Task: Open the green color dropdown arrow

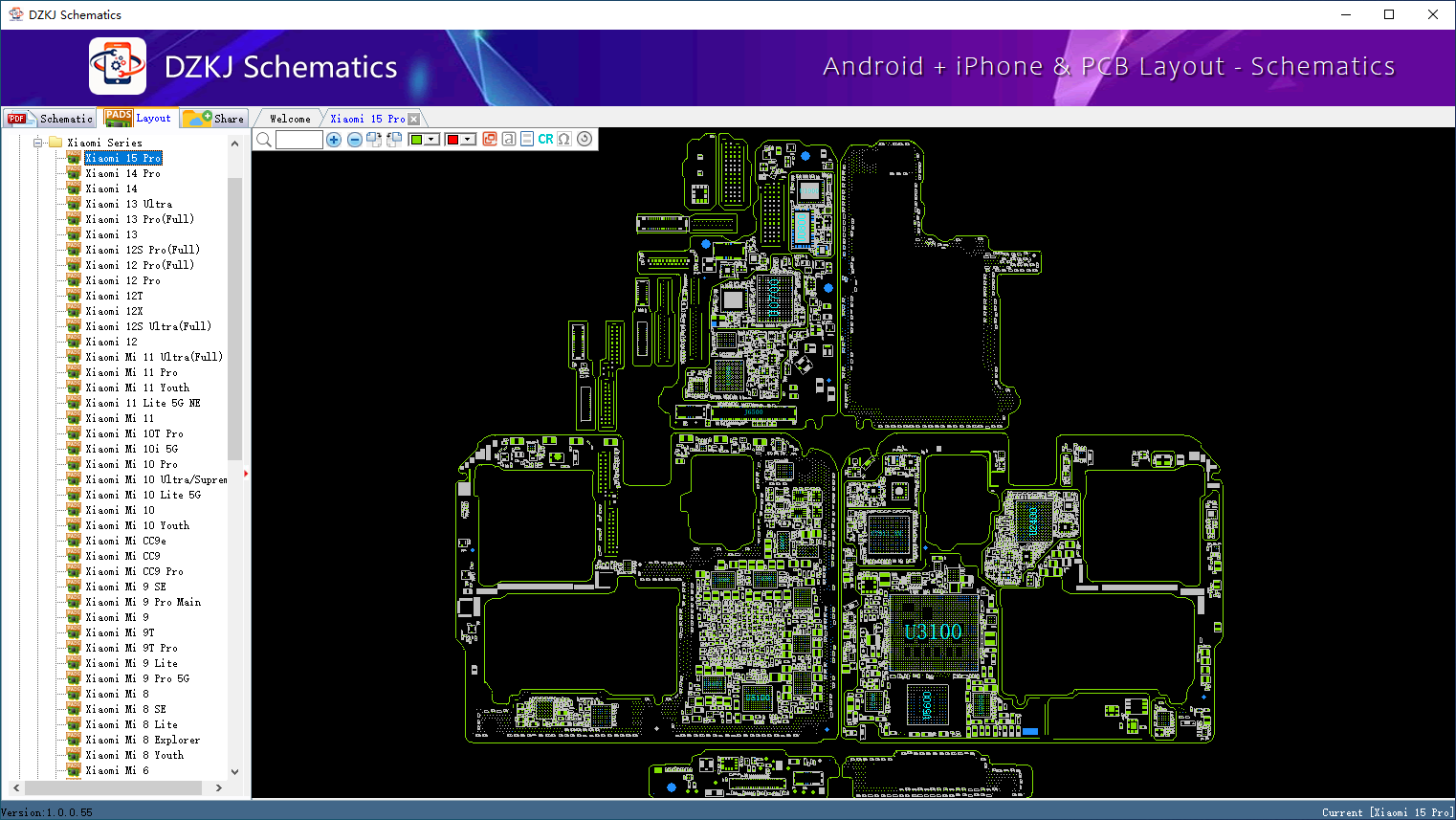Action: [x=432, y=140]
